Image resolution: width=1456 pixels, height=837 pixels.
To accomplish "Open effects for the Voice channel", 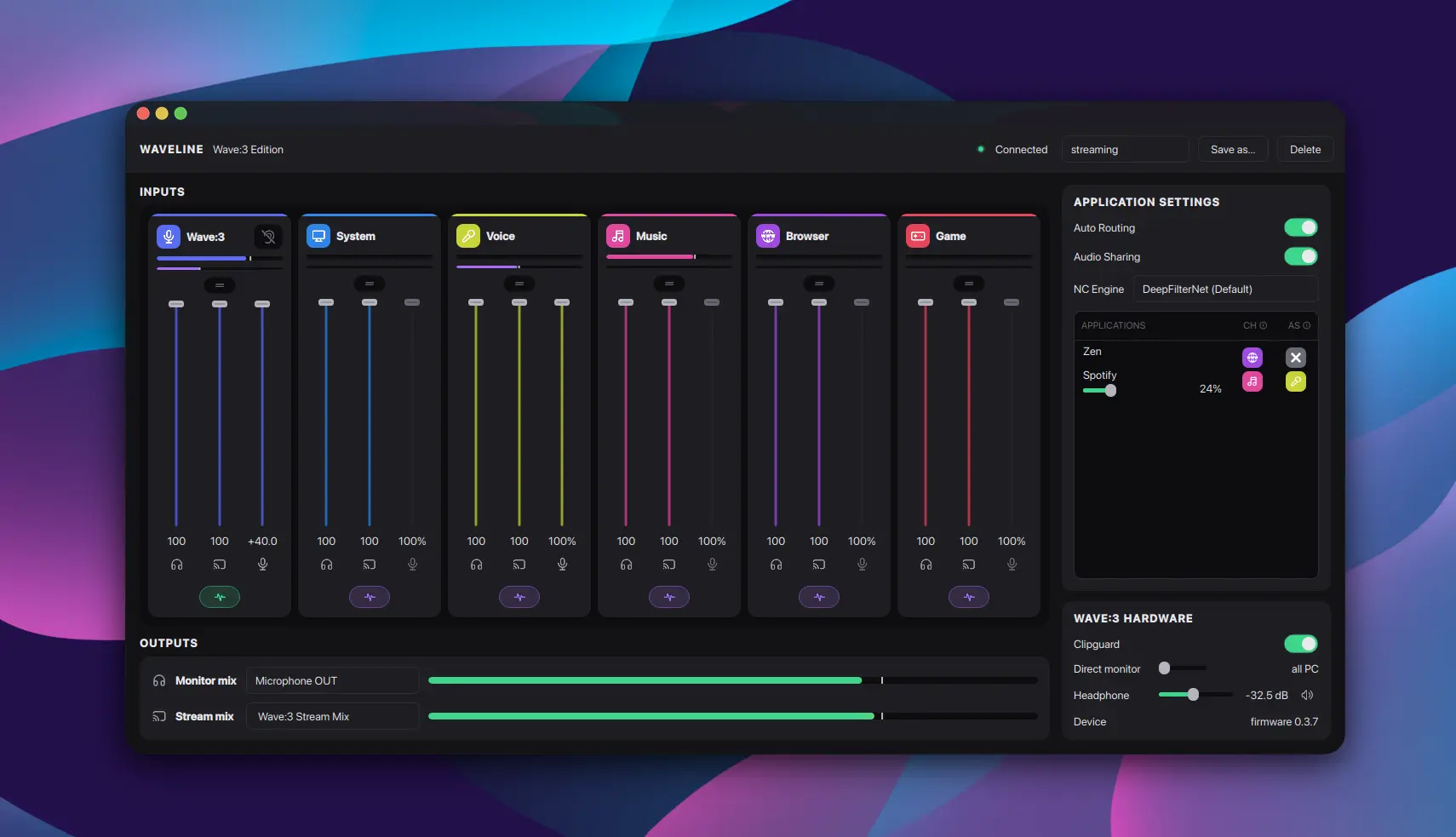I will 519,597.
